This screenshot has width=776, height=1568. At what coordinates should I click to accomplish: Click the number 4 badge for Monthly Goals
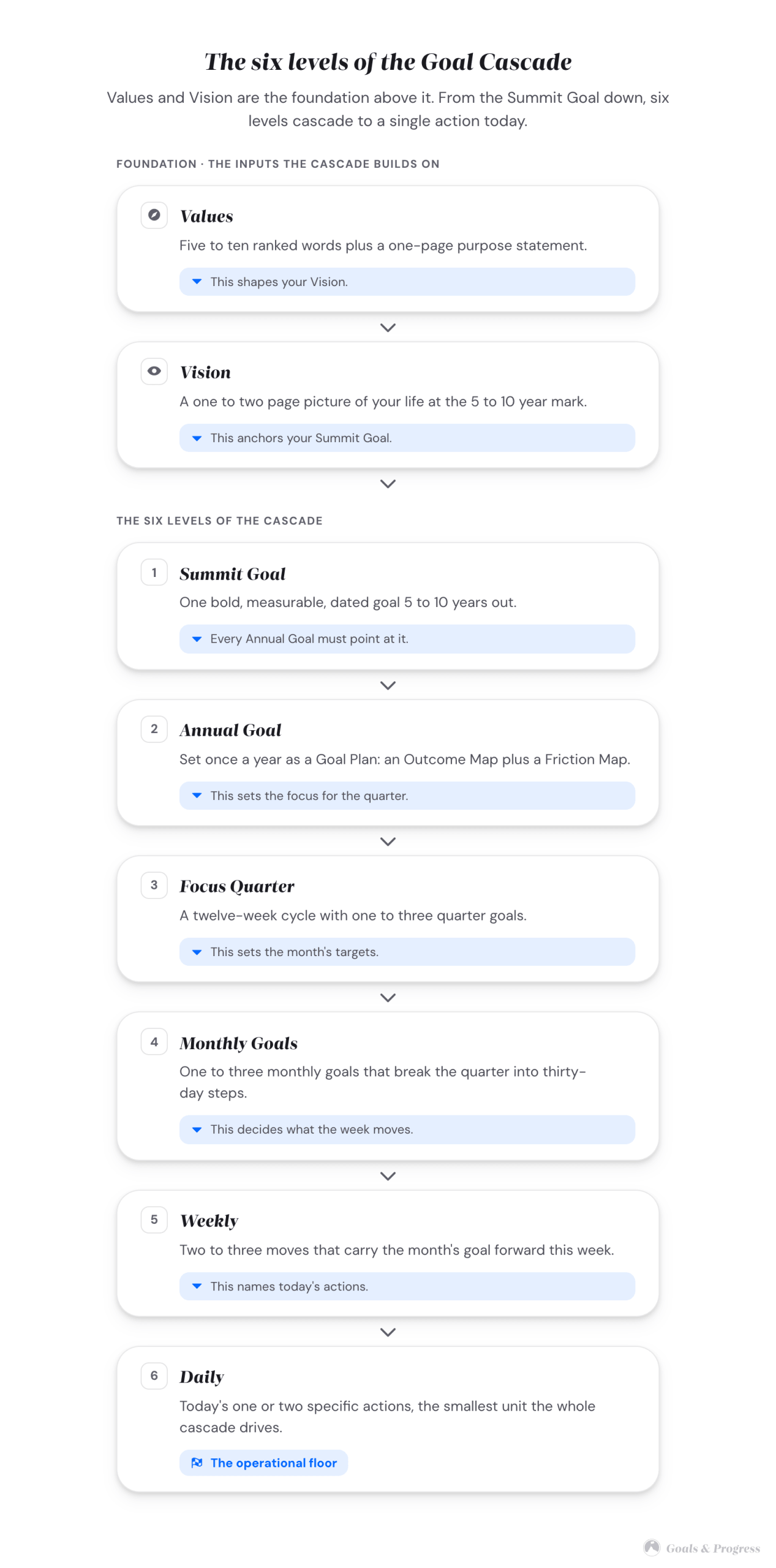154,1042
